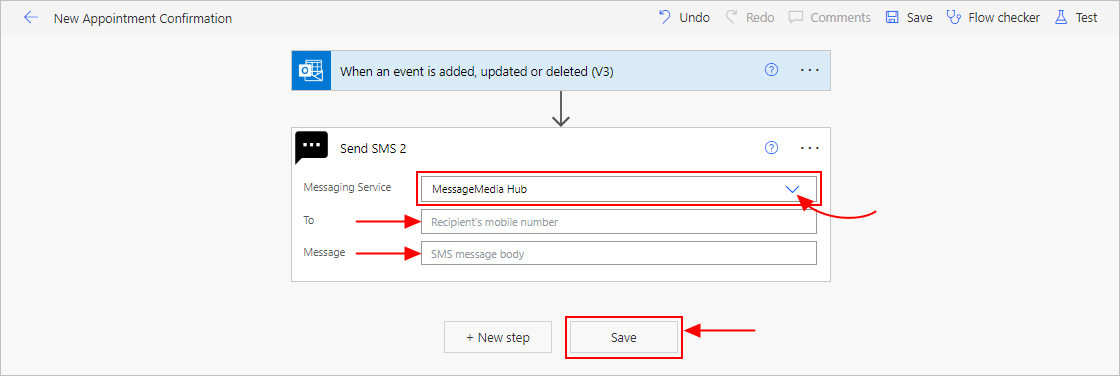Open help for the event trigger step
The width and height of the screenshot is (1120, 376).
click(771, 70)
